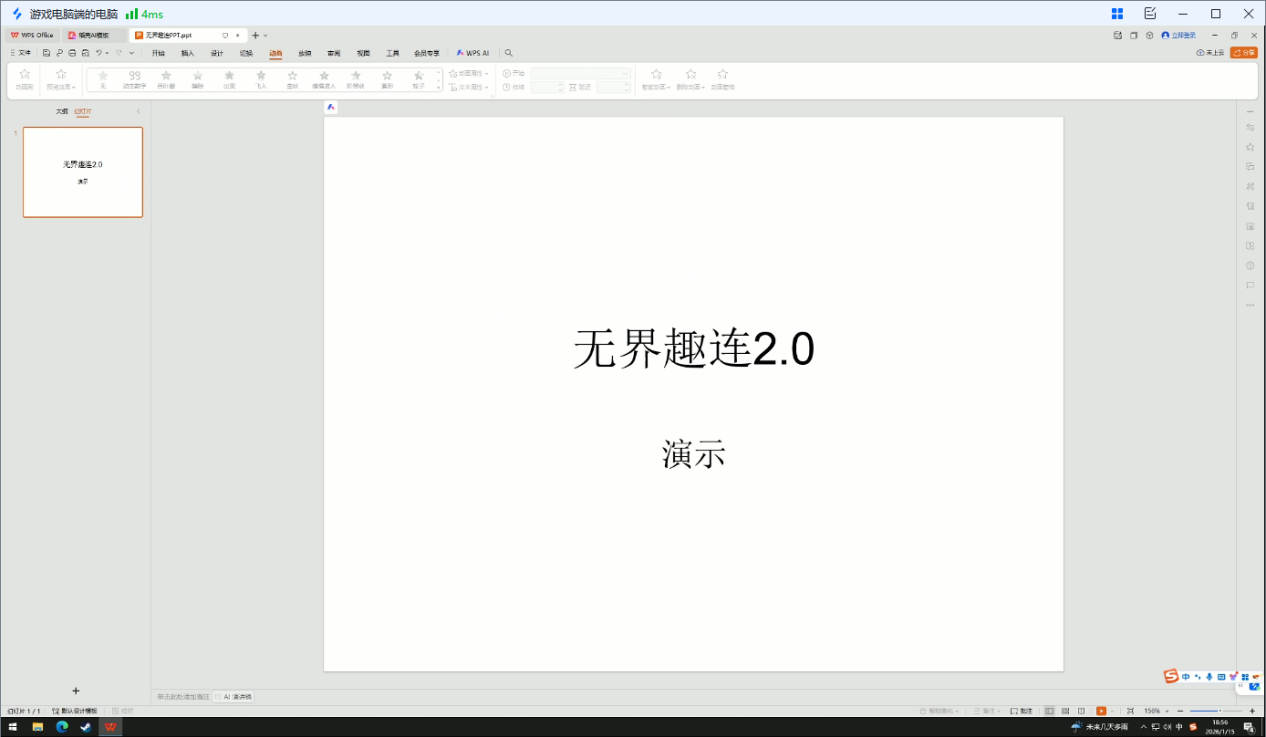
Task: Enable the 动态数字 animation
Action: [x=133, y=80]
